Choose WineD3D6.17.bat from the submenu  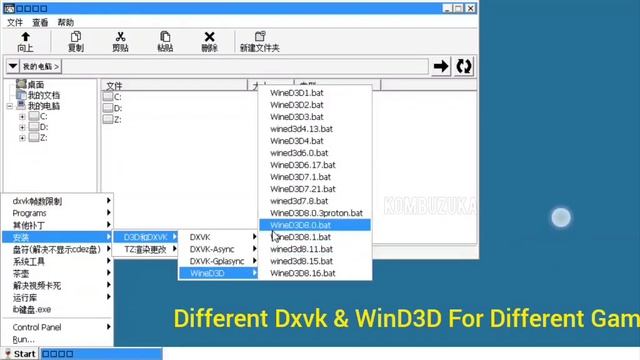tap(315, 165)
